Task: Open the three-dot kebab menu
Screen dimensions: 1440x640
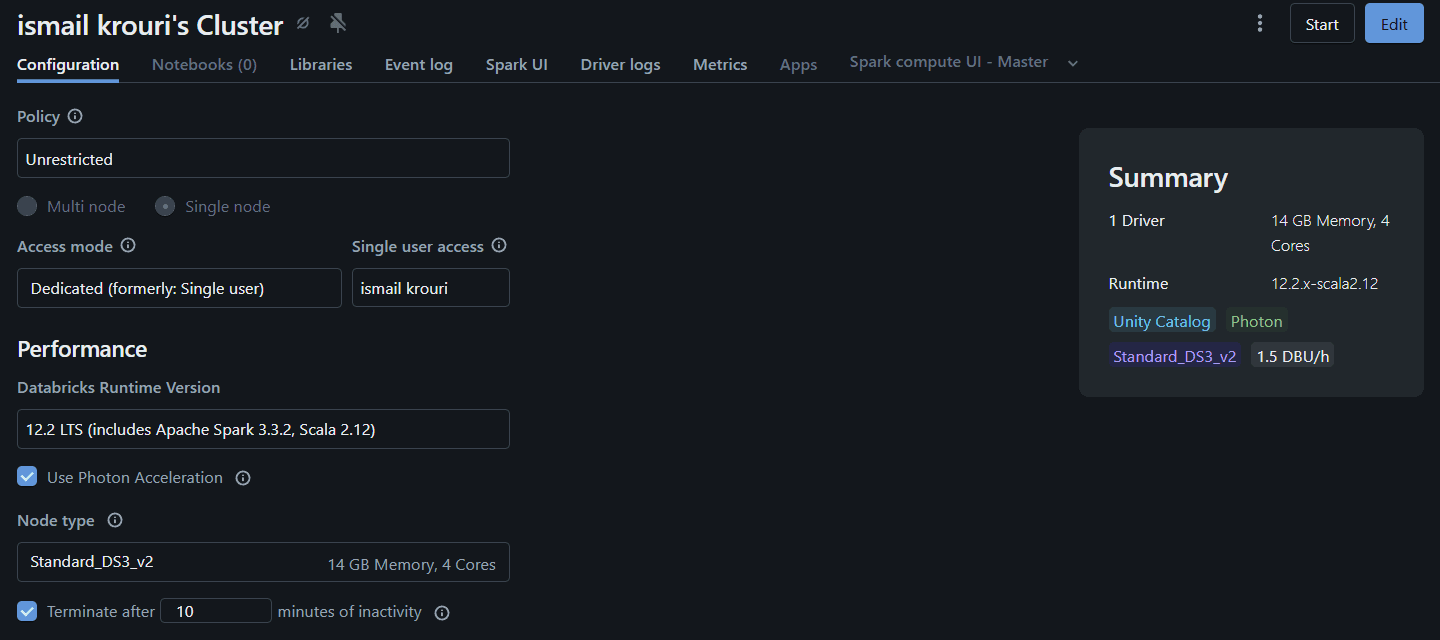Action: 1260,23
